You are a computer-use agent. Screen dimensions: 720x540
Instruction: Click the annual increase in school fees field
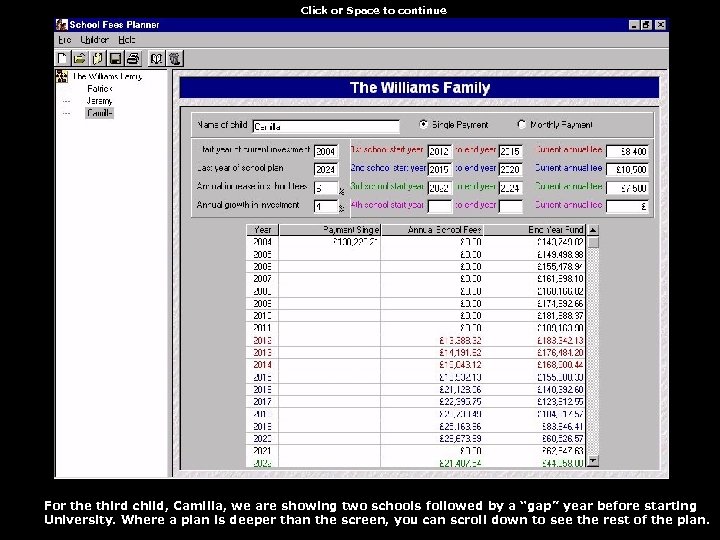tap(326, 187)
